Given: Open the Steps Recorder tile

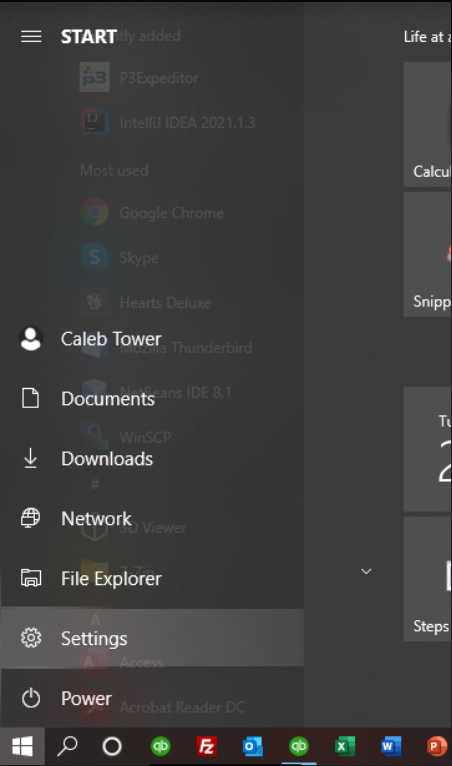Looking at the screenshot, I should pyautogui.click(x=428, y=579).
